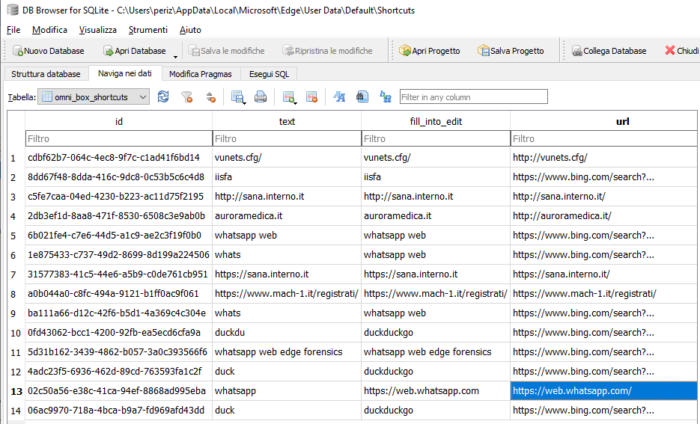
Task: Click Salva Progetto toolbar button
Action: coord(511,51)
